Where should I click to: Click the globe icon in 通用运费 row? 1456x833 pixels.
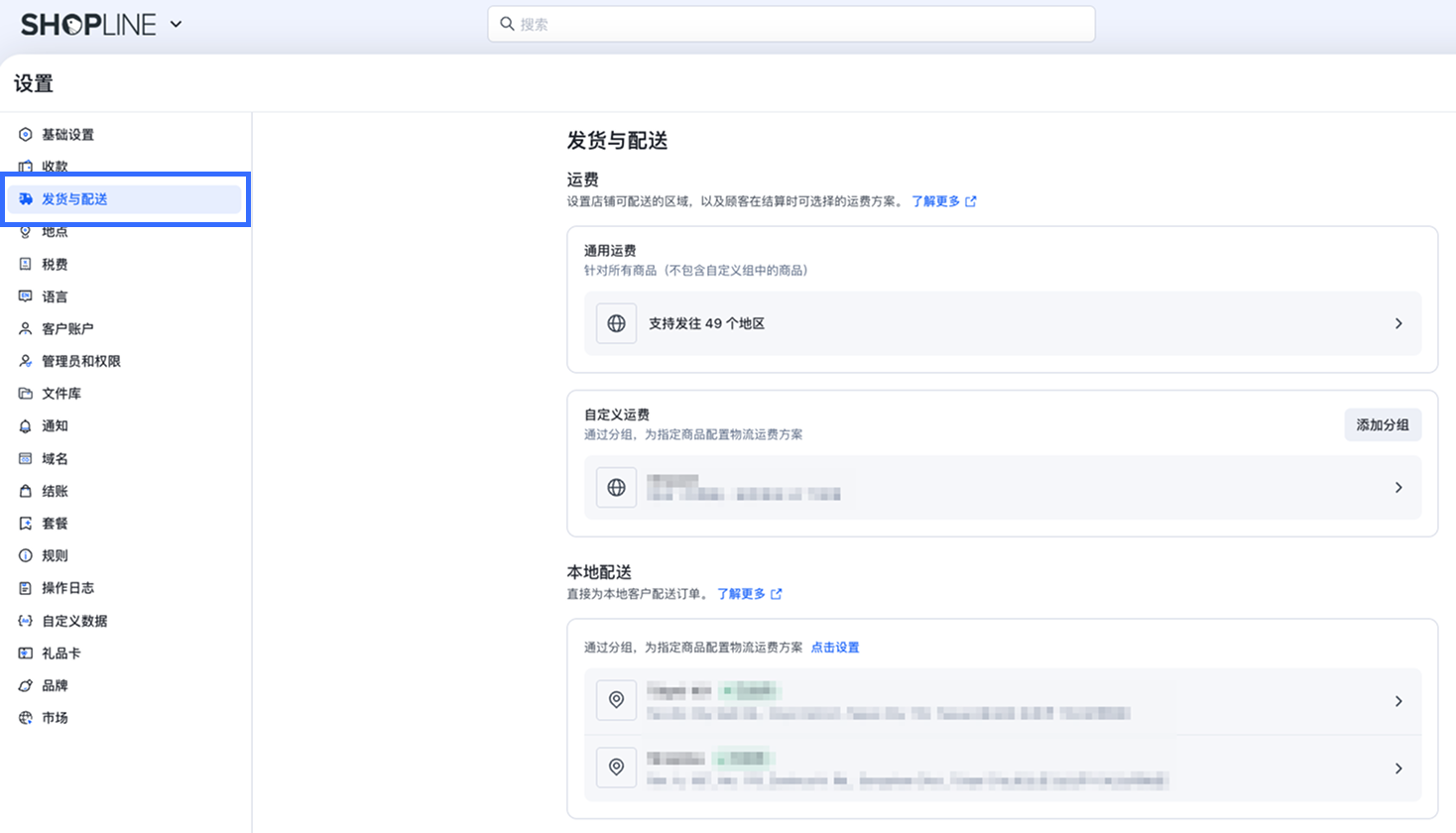(616, 323)
